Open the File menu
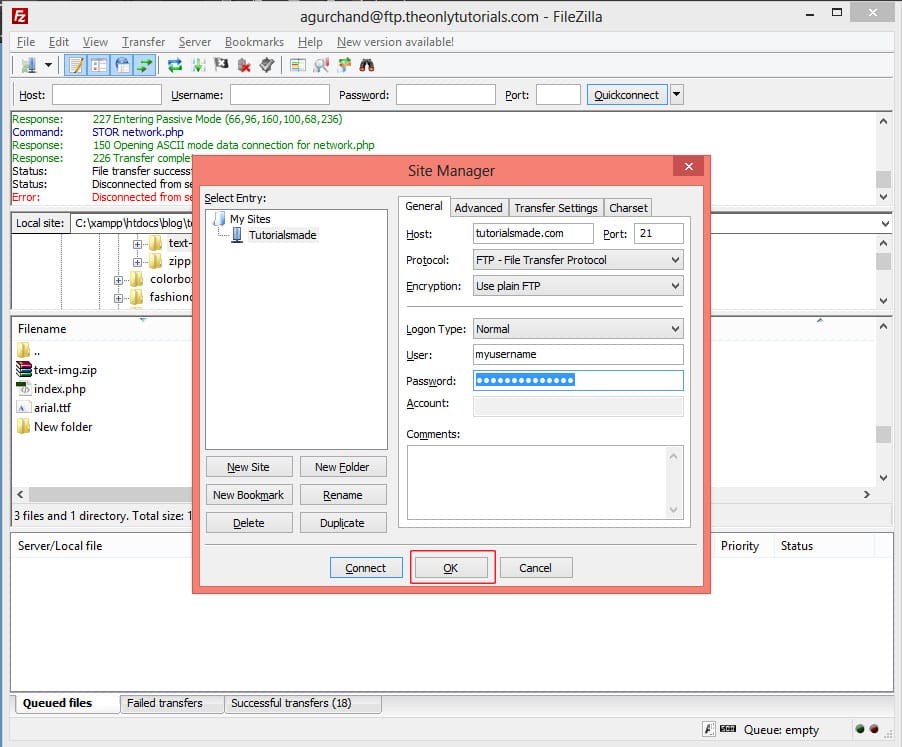This screenshot has width=902, height=747. pyautogui.click(x=26, y=41)
